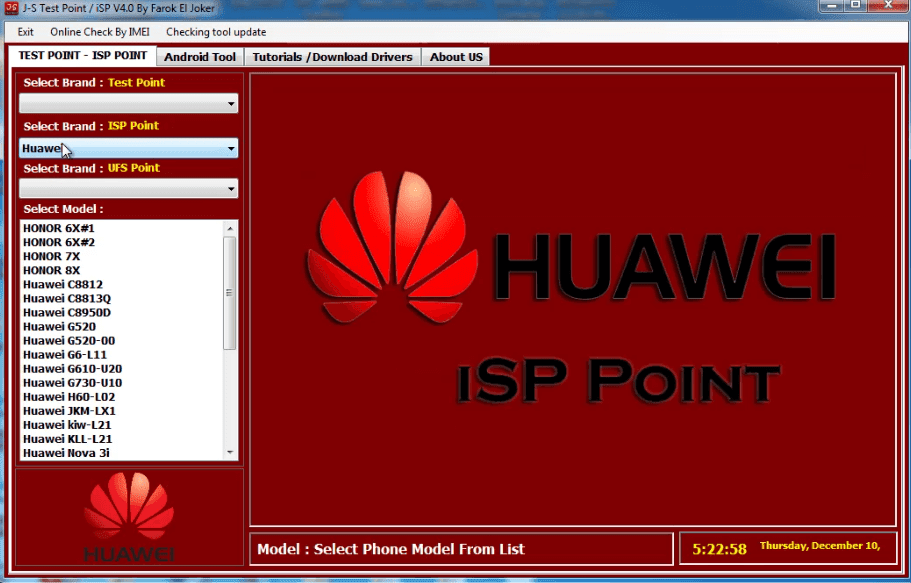Select HONOR 7X model
Screen dimensions: 911x583
tap(52, 256)
